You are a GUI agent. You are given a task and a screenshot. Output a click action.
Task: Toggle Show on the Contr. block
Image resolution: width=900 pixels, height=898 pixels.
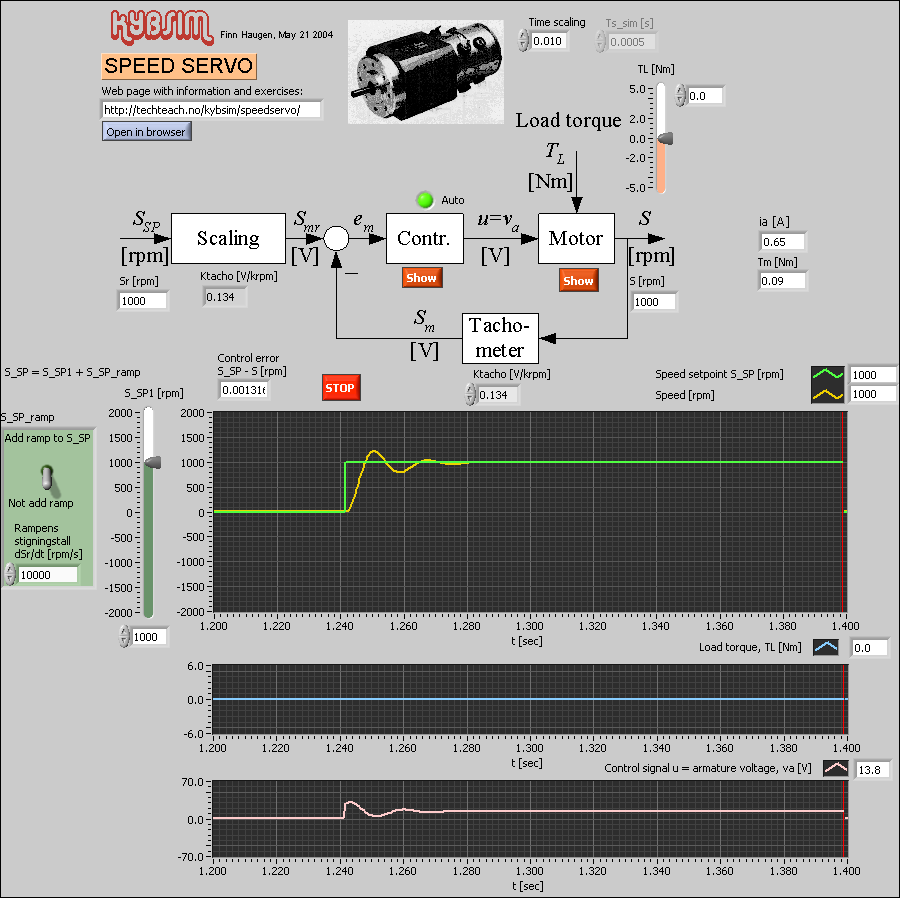pos(422,278)
